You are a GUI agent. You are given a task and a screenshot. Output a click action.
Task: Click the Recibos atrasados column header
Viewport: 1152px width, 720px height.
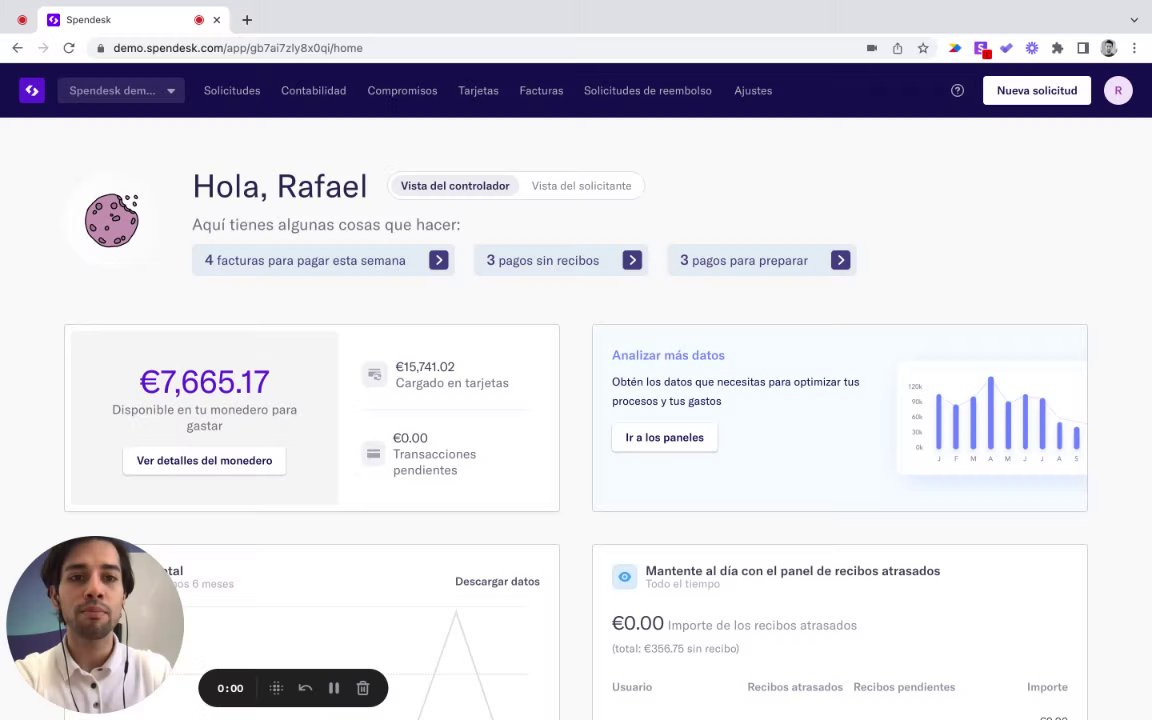[x=795, y=687]
